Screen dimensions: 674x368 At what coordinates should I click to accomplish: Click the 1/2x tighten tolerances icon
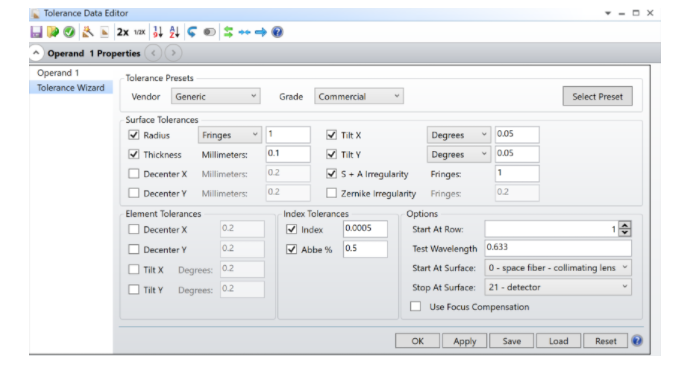pos(140,32)
